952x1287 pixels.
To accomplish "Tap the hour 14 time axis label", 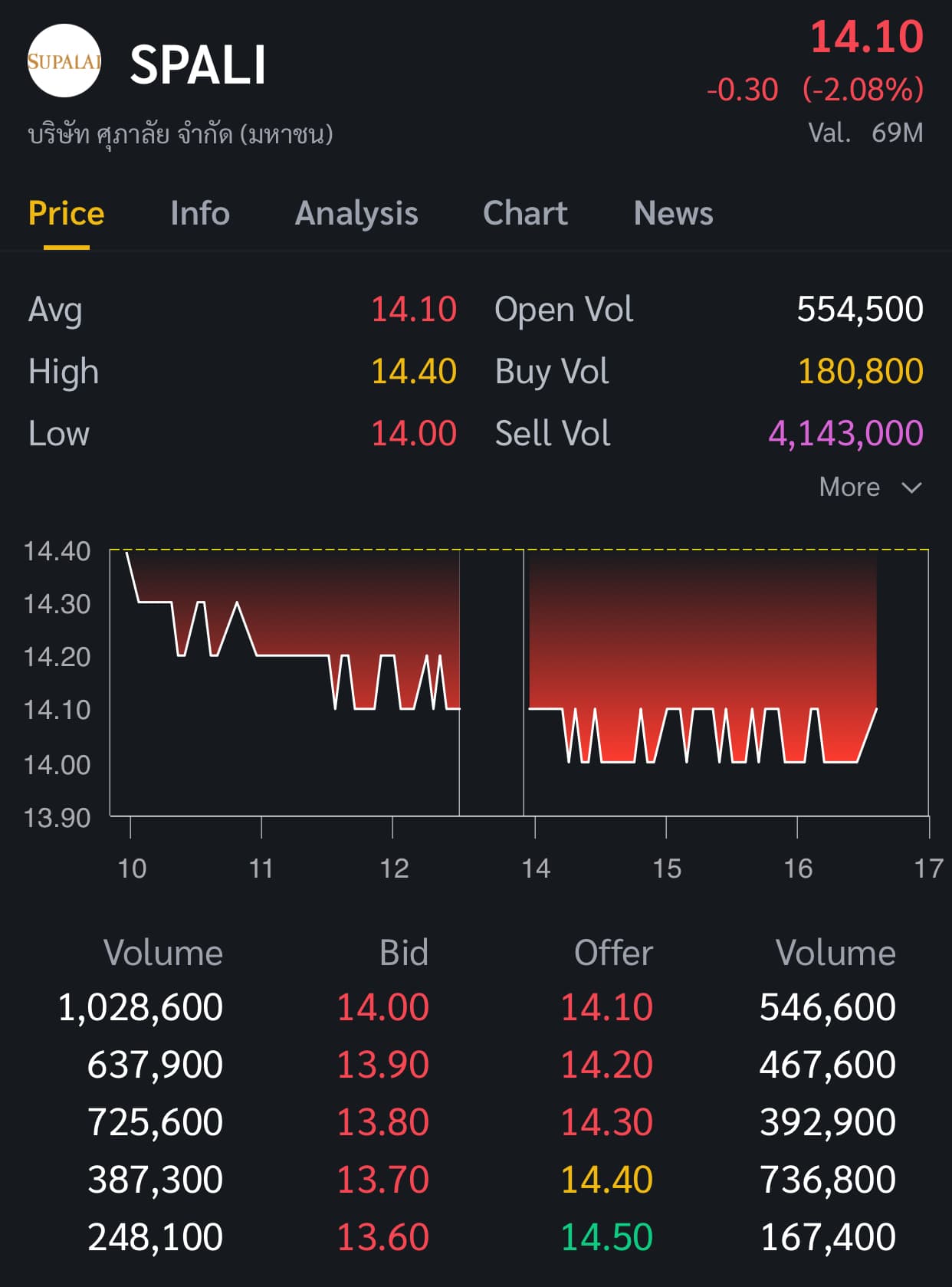I will click(536, 868).
